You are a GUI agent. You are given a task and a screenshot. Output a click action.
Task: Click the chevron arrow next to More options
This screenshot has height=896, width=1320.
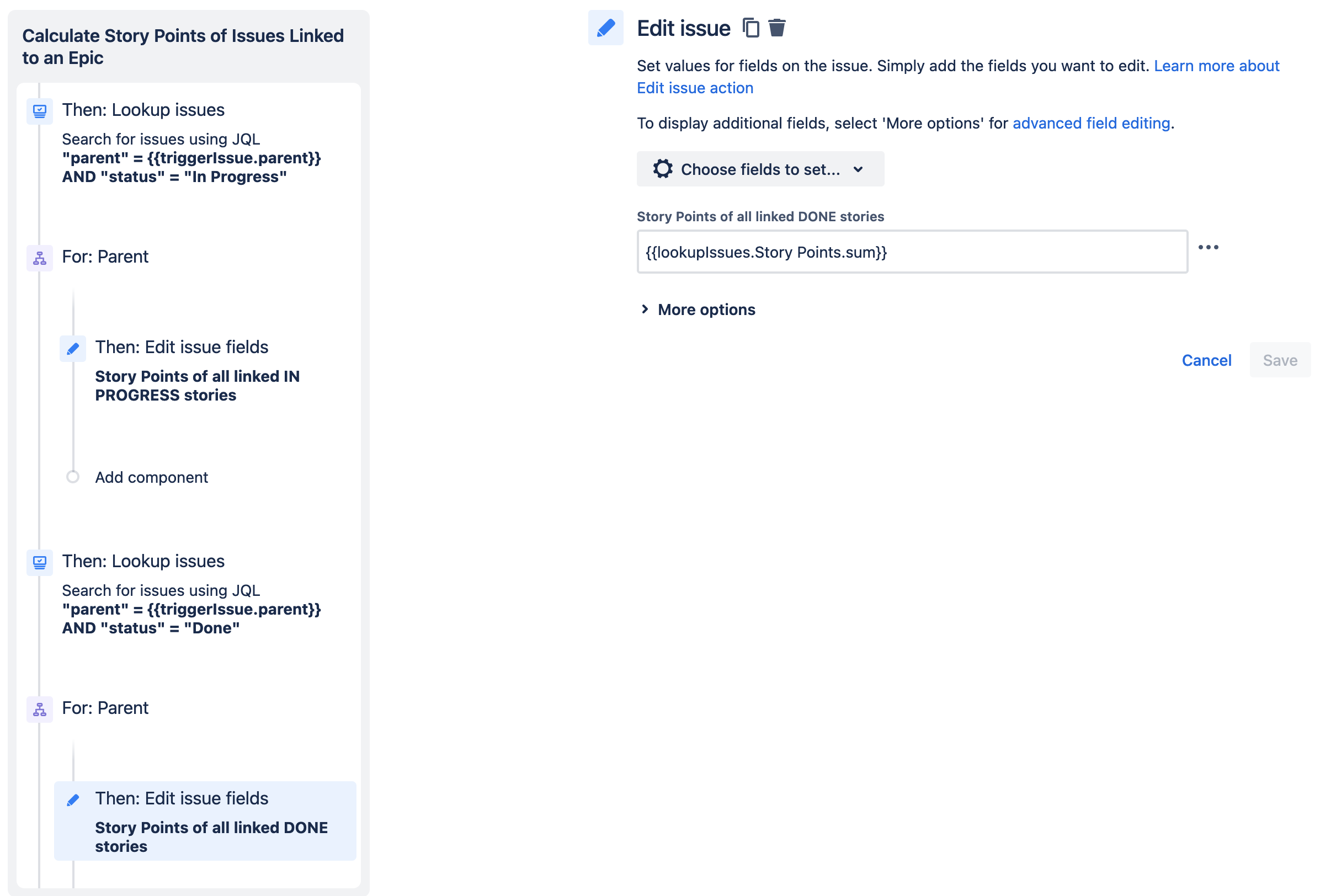point(645,309)
